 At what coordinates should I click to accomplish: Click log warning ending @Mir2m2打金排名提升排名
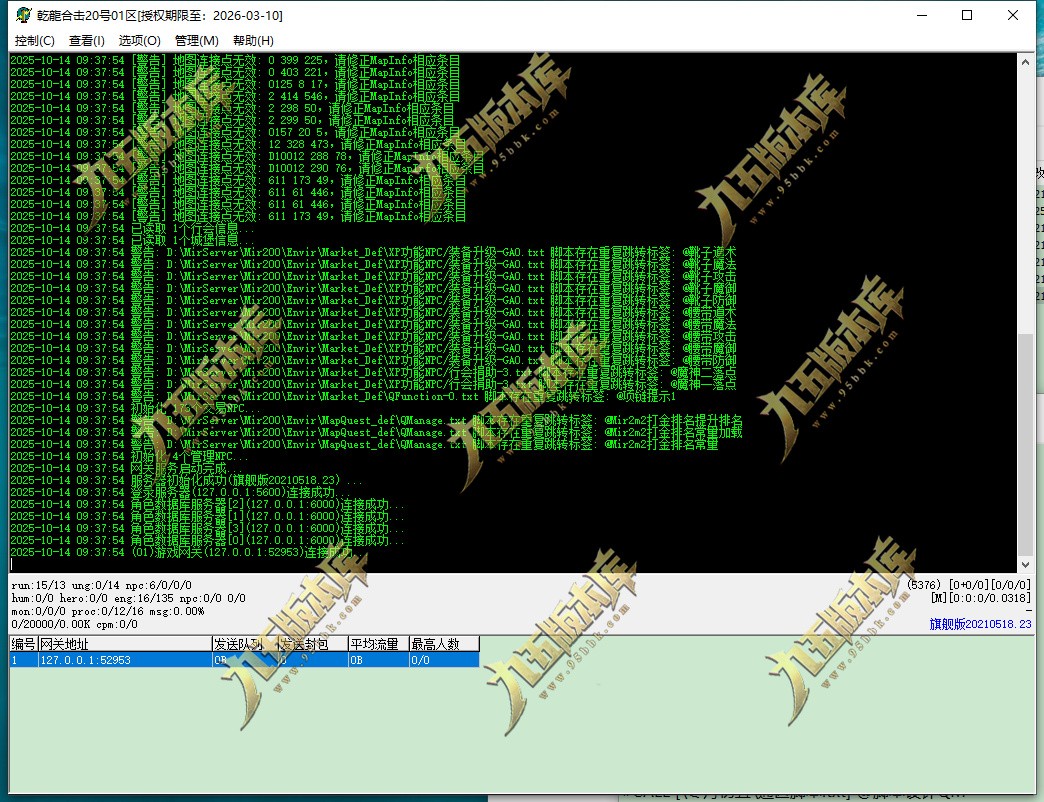pos(376,420)
